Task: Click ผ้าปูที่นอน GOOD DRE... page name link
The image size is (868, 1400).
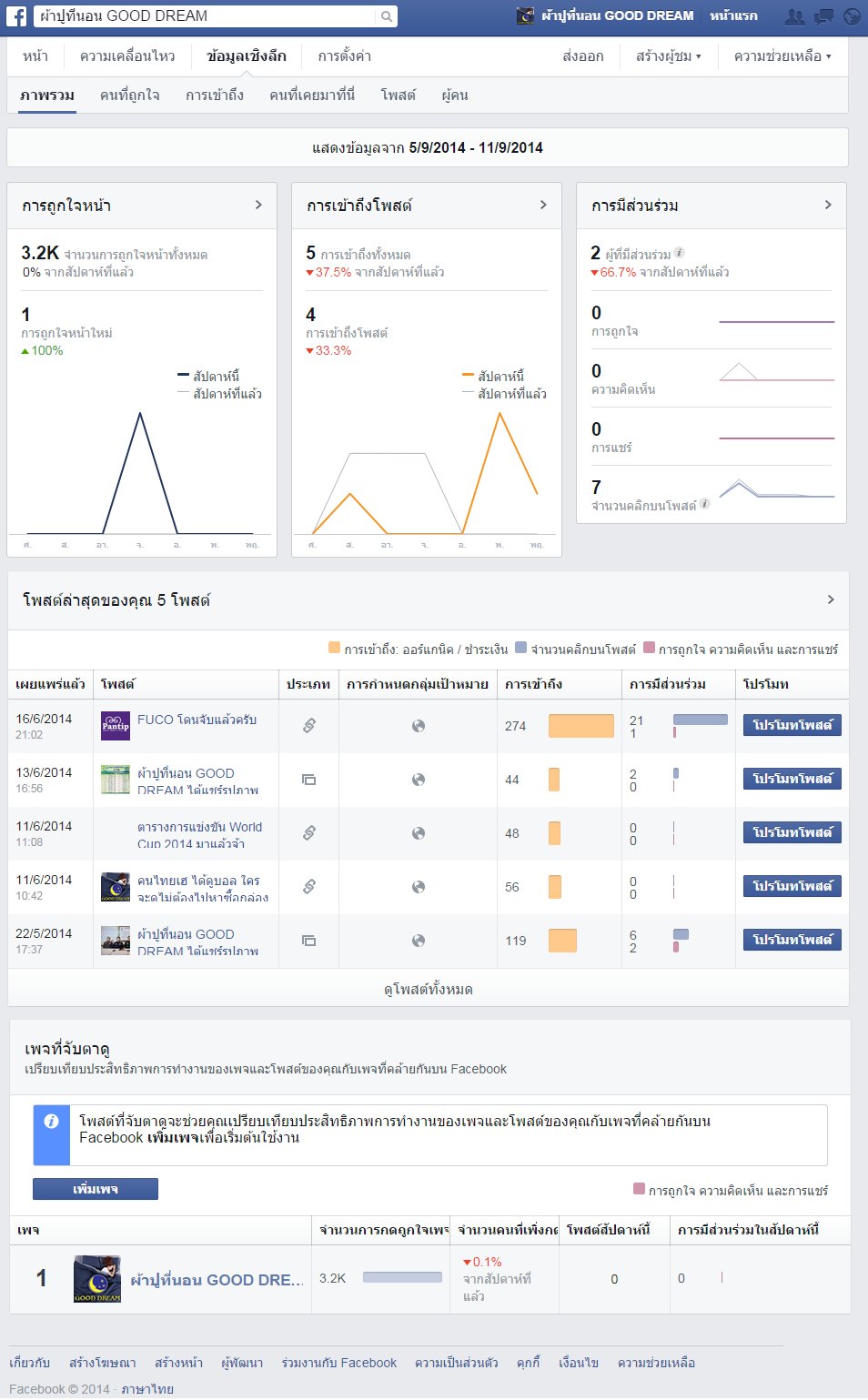Action: (217, 1280)
